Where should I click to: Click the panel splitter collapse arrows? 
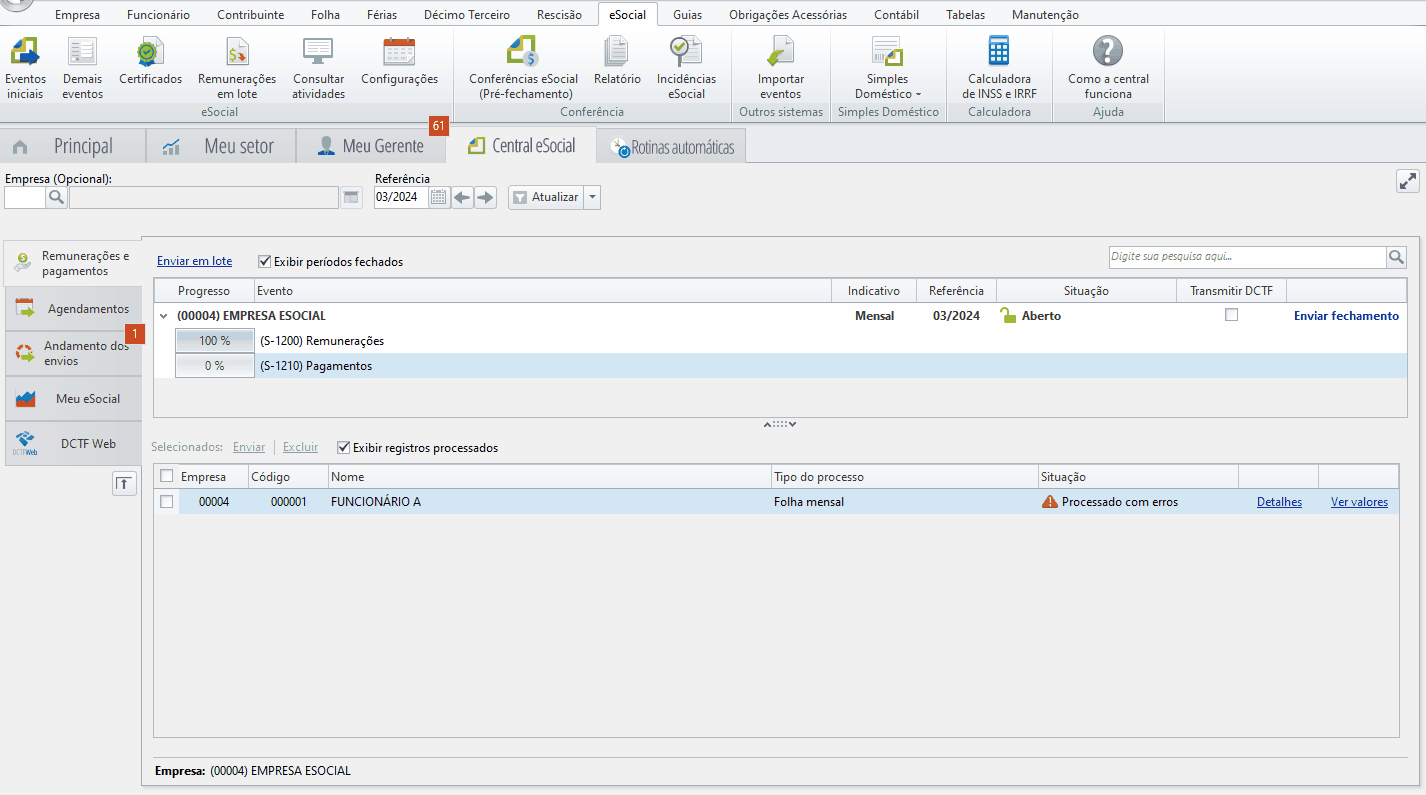[x=780, y=424]
